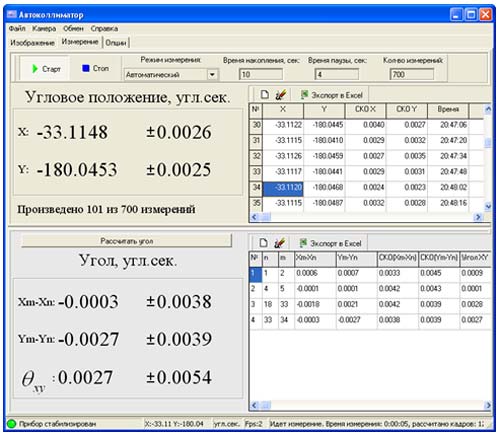
Task: Click upper table's scroll down arrow
Action: (488, 207)
